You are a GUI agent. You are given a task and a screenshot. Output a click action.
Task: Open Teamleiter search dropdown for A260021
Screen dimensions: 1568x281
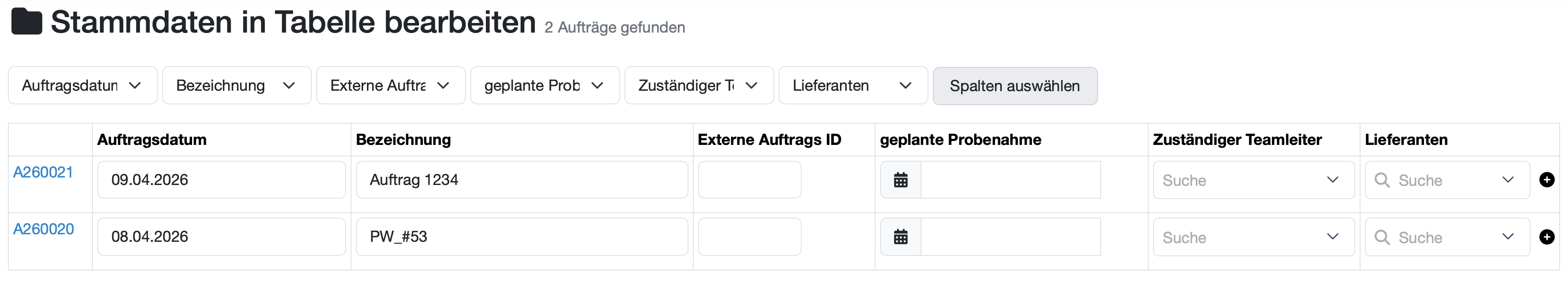(1254, 180)
